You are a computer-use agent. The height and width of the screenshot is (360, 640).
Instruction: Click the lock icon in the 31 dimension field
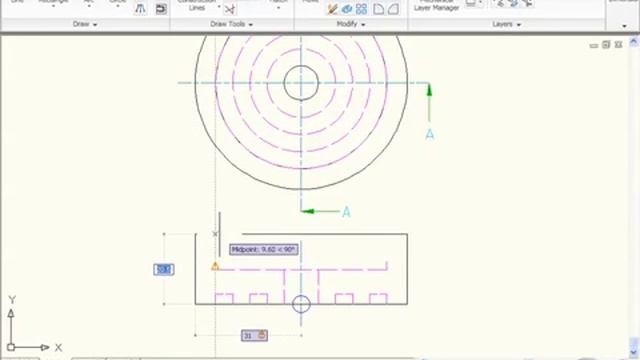(262, 335)
